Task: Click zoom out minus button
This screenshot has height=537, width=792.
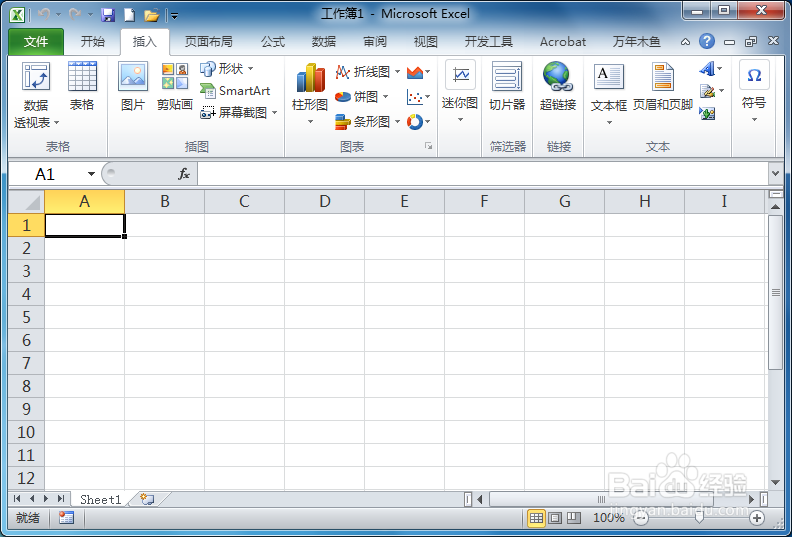Action: click(641, 518)
